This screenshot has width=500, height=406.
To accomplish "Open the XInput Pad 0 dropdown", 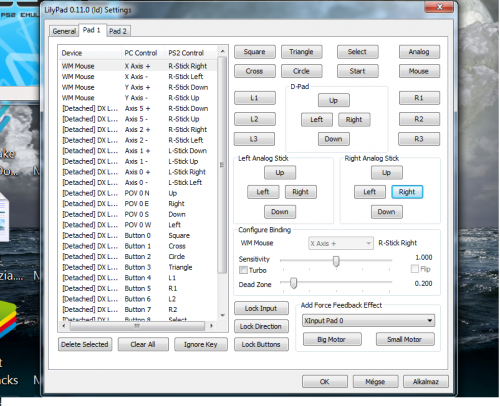I will pyautogui.click(x=368, y=321).
